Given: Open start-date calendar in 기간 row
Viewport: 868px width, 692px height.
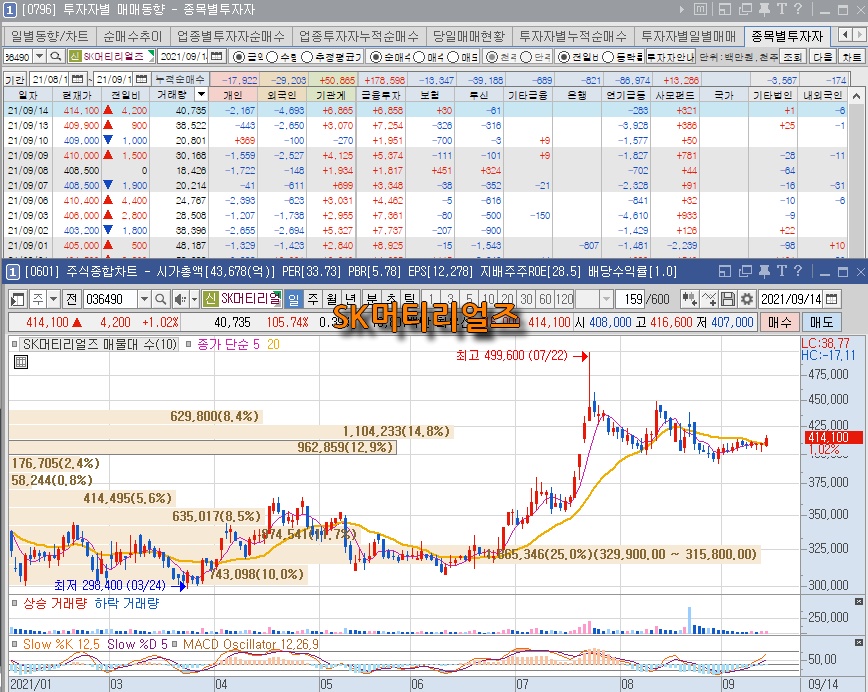Looking at the screenshot, I should (x=78, y=80).
